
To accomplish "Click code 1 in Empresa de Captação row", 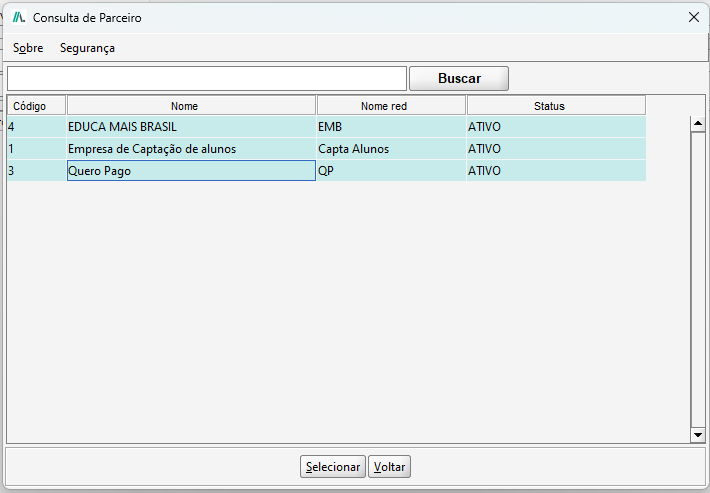I will tap(36, 149).
